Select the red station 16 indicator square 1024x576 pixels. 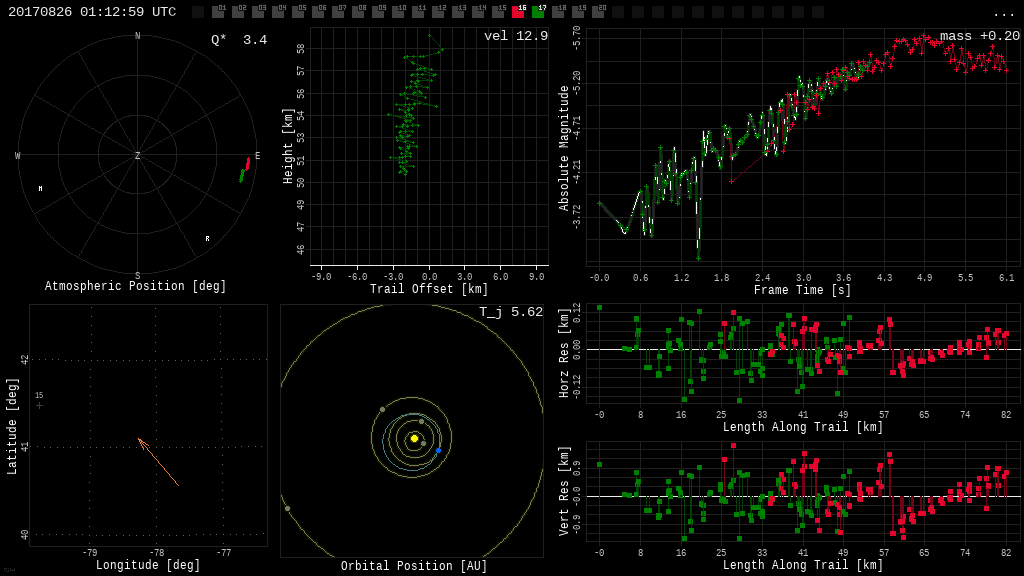pos(518,12)
